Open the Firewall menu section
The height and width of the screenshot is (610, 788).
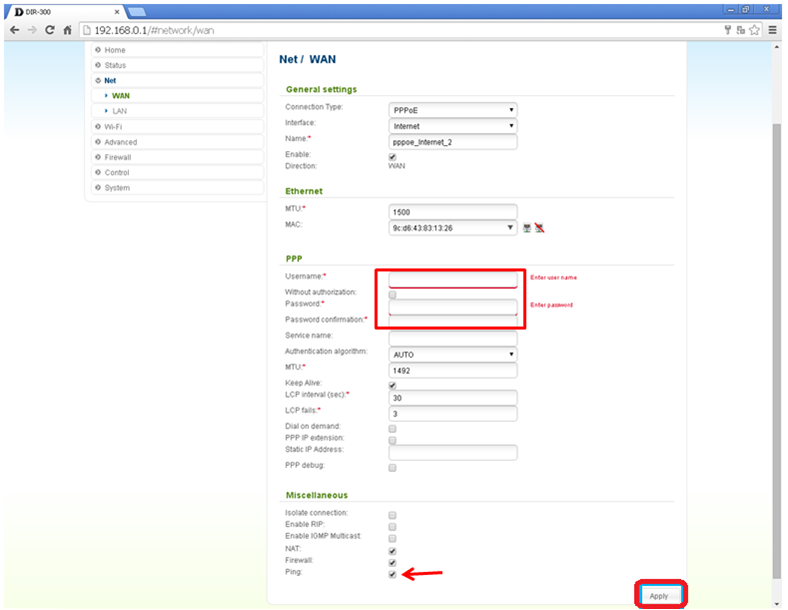(117, 157)
